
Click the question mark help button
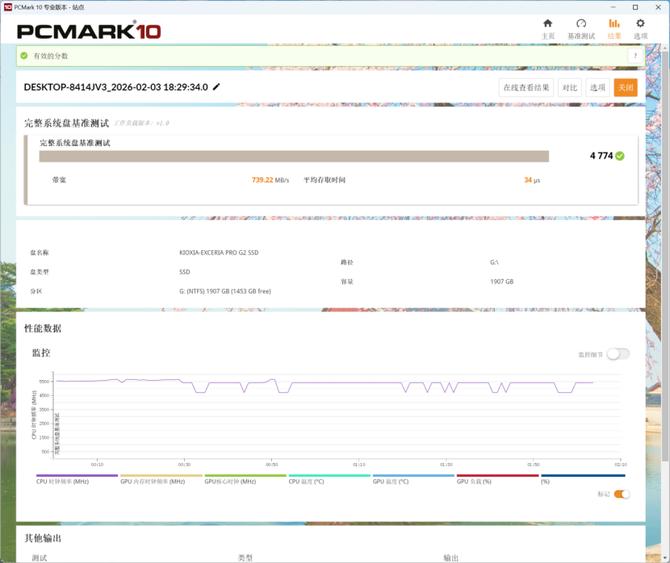click(x=635, y=56)
